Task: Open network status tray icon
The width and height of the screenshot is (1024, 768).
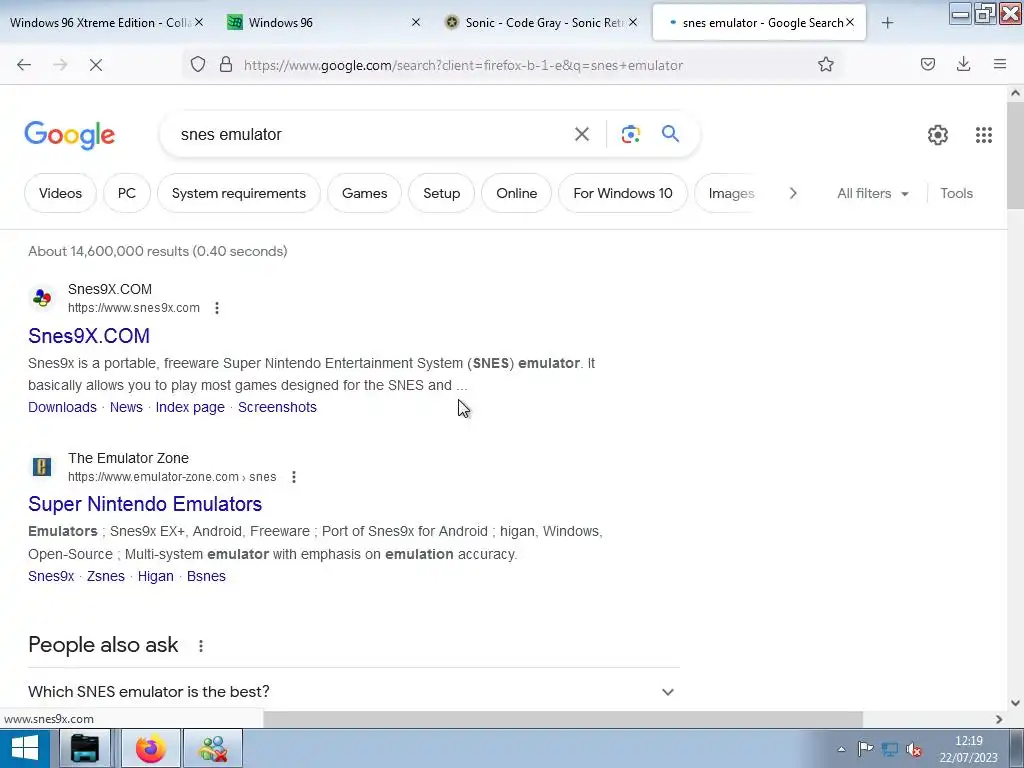Action: [889, 749]
